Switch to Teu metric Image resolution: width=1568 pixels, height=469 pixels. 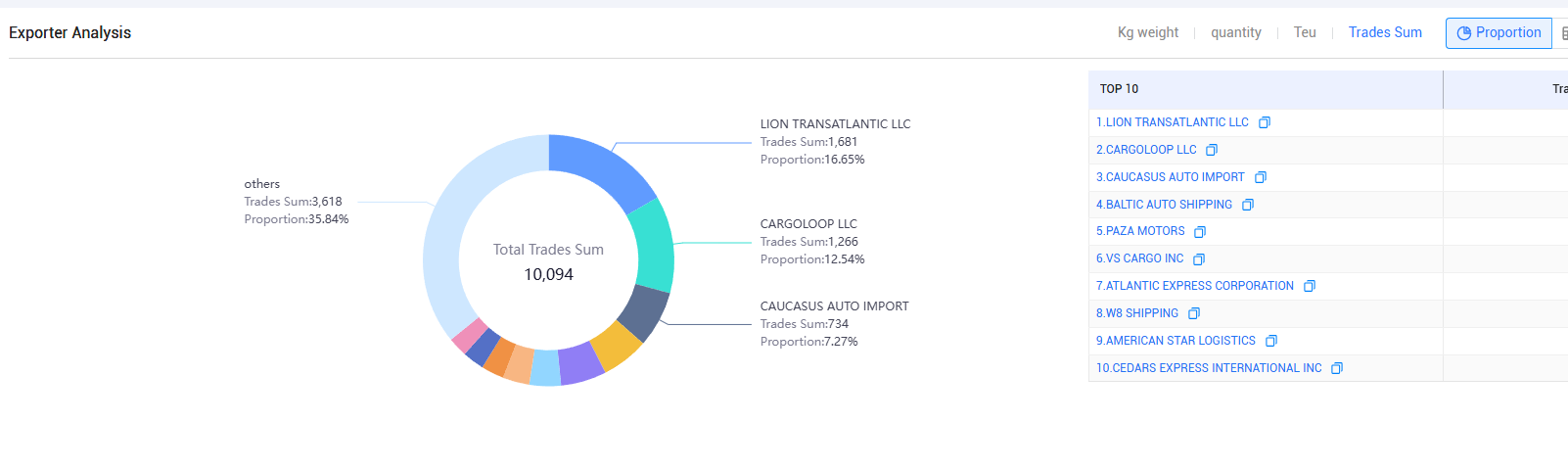1305,32
